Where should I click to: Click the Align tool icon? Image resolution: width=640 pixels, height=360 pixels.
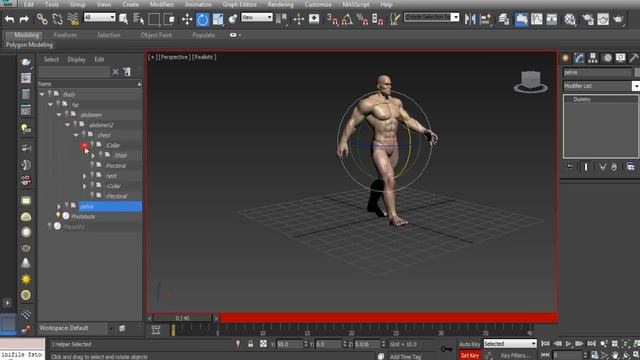(486, 19)
